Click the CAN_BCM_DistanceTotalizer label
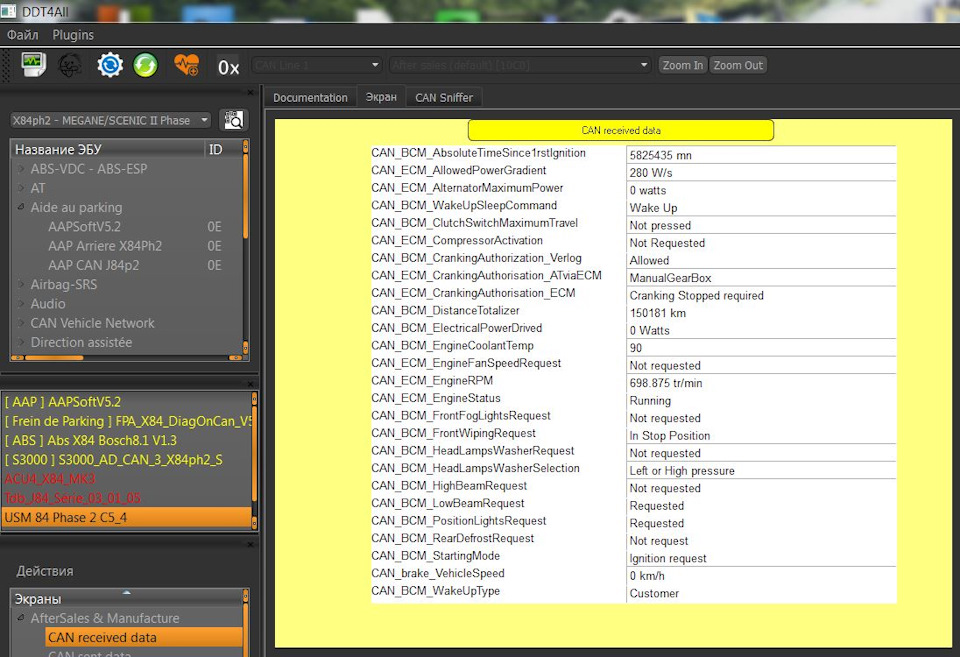The width and height of the screenshot is (960, 657). coord(445,310)
